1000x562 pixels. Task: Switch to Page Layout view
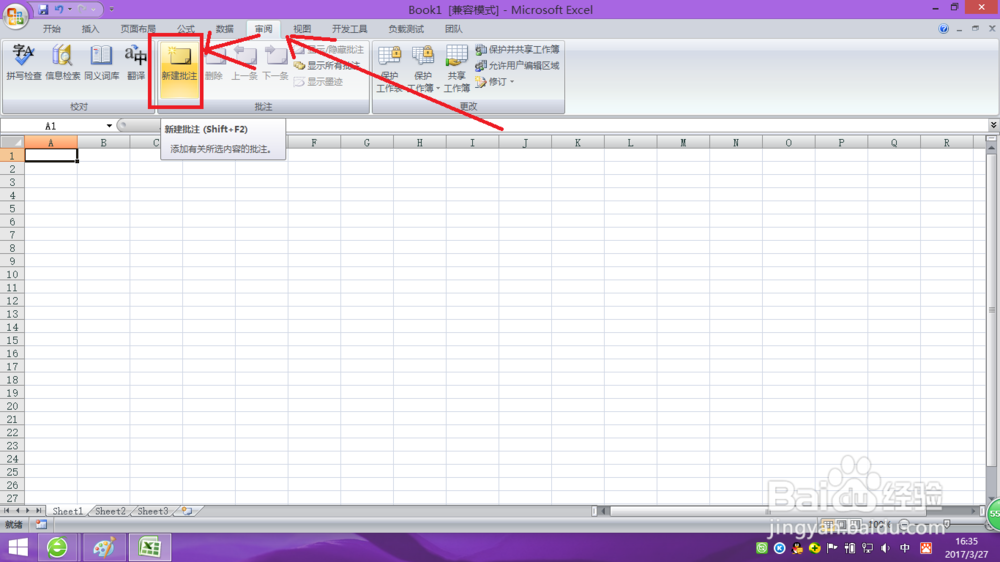point(842,524)
